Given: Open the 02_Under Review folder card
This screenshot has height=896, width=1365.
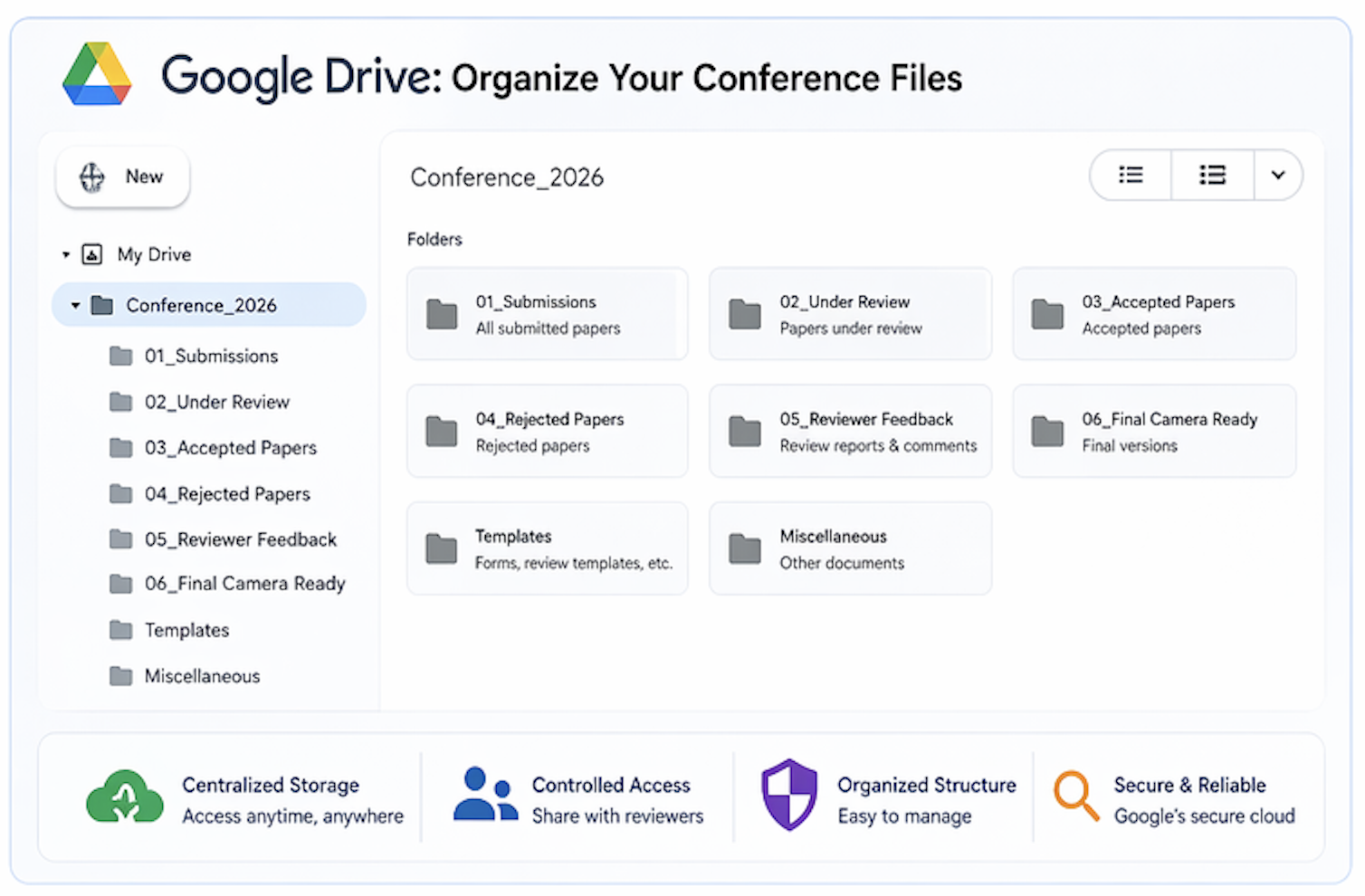Looking at the screenshot, I should [850, 314].
